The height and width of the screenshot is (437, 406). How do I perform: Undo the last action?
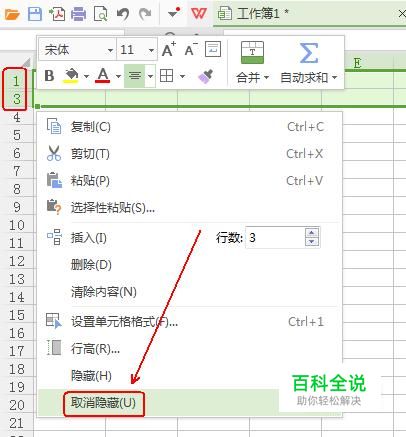pyautogui.click(x=123, y=14)
